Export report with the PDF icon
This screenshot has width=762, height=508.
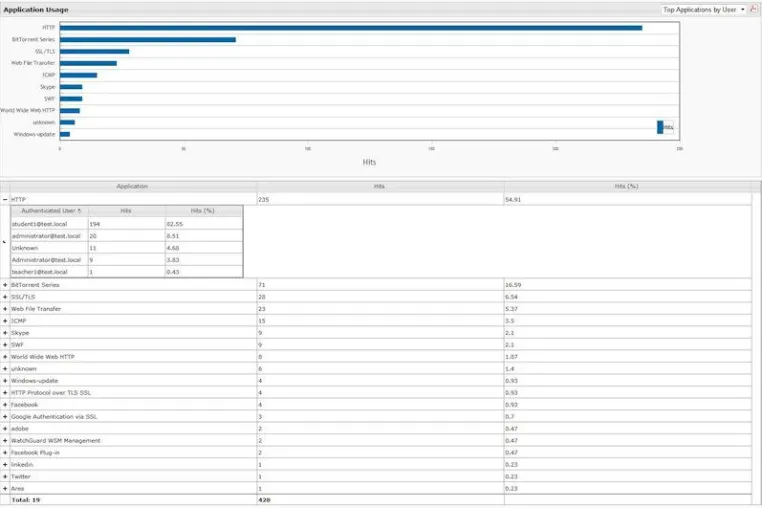pyautogui.click(x=754, y=9)
